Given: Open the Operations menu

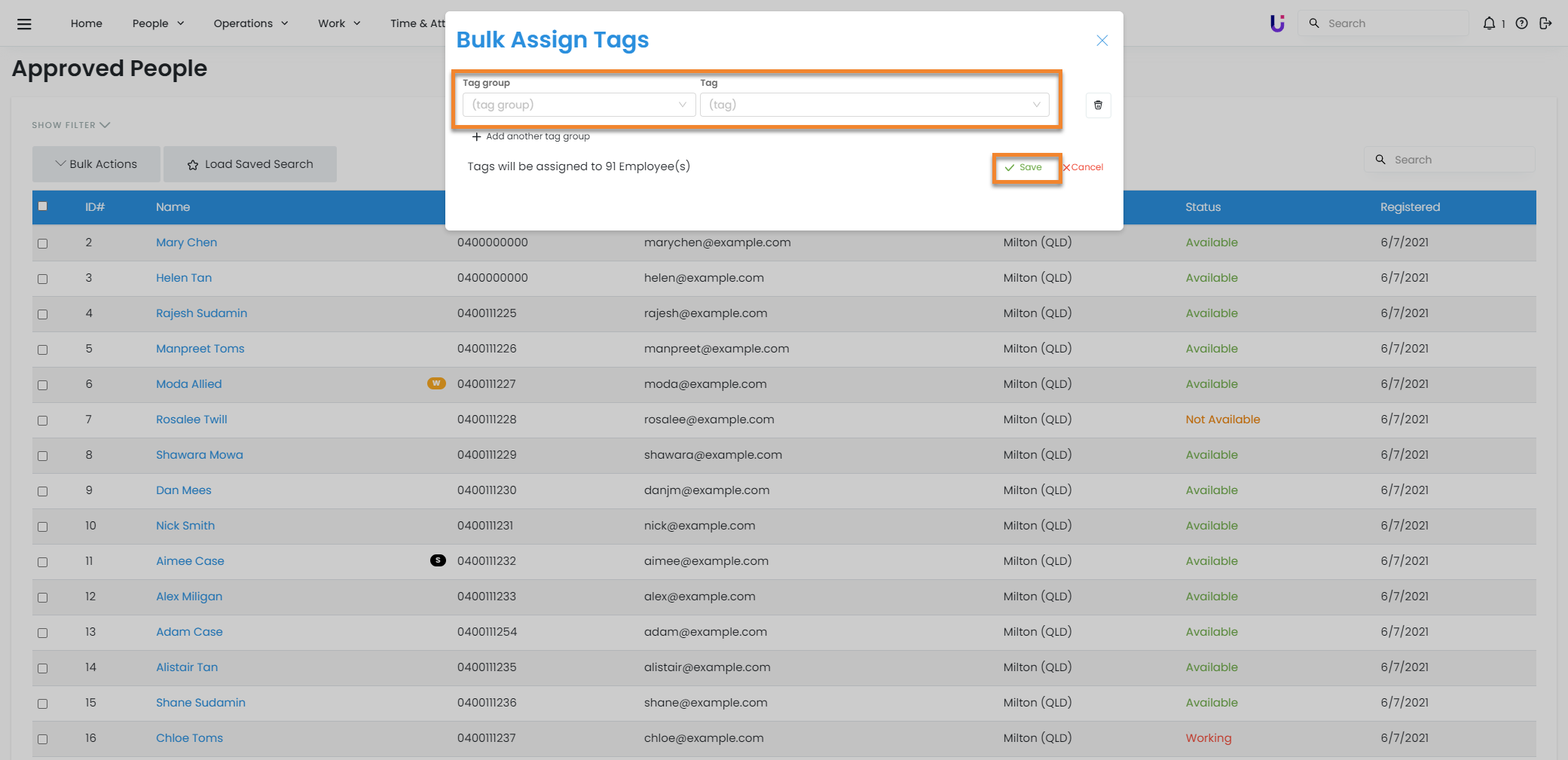Looking at the screenshot, I should point(250,23).
